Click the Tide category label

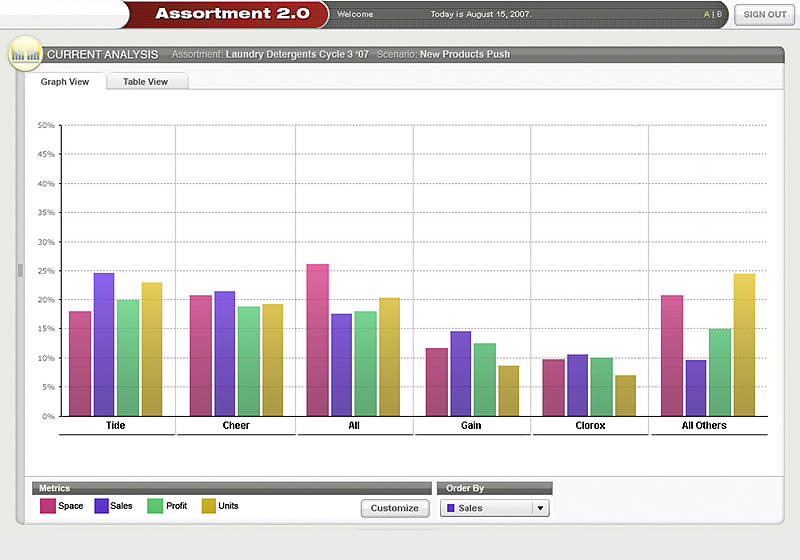[x=116, y=425]
